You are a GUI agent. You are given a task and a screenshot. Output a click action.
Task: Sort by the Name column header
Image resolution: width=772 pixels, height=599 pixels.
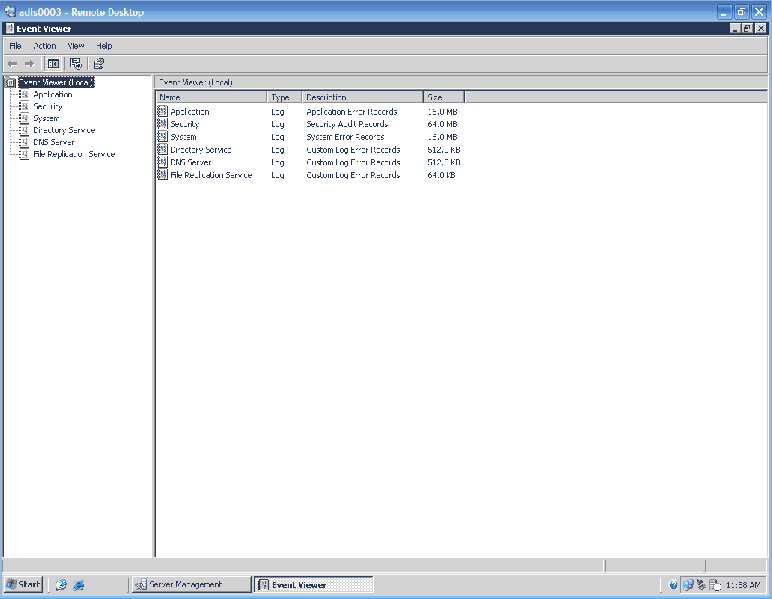tap(212, 97)
